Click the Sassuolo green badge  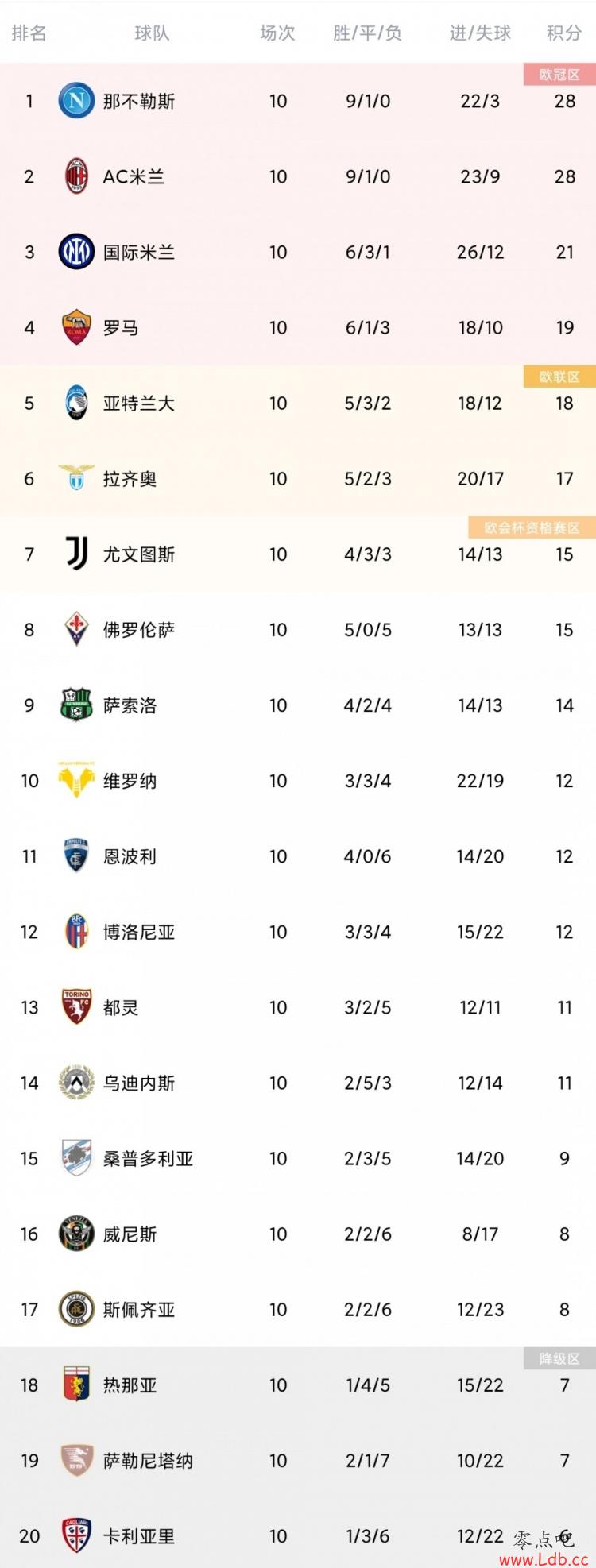[76, 705]
